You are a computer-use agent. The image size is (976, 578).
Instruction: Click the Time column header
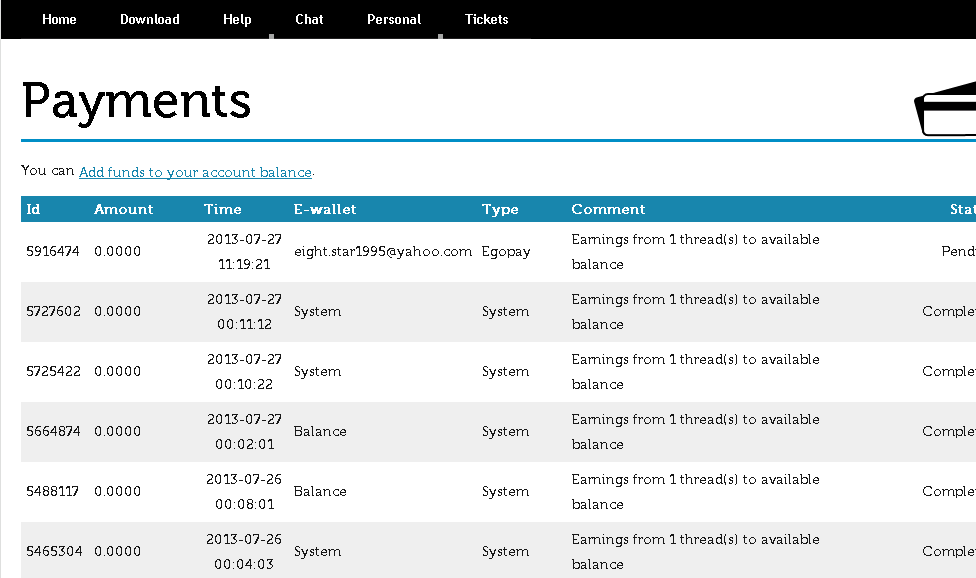(x=223, y=209)
